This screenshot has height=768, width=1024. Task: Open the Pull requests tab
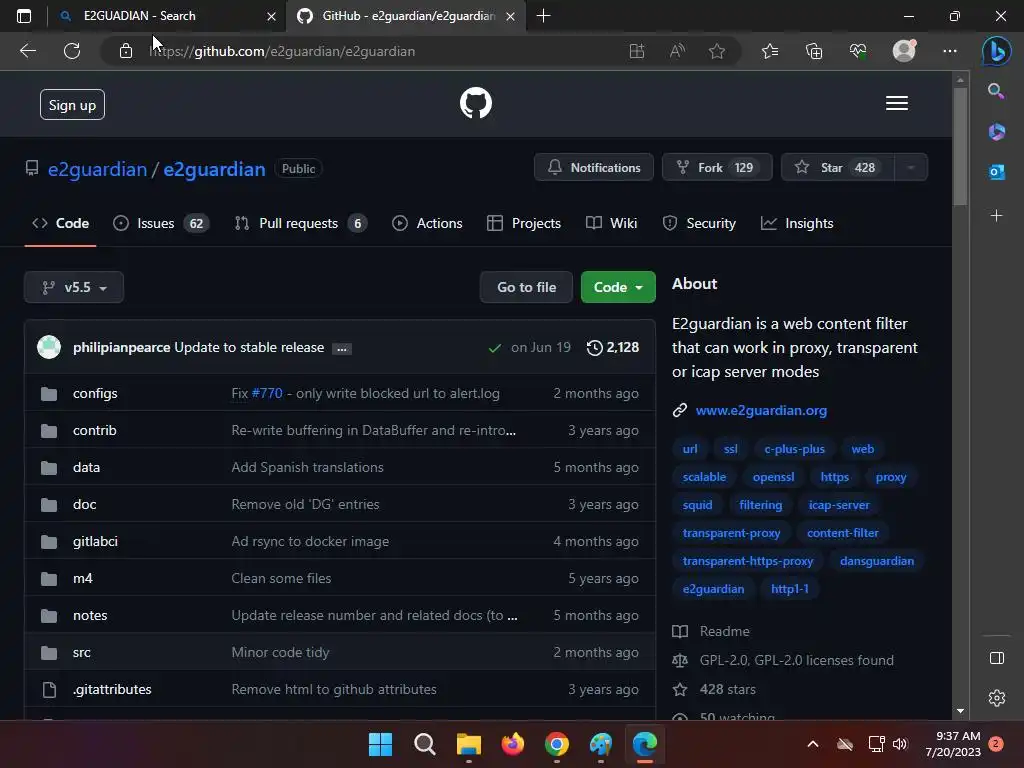click(x=301, y=223)
